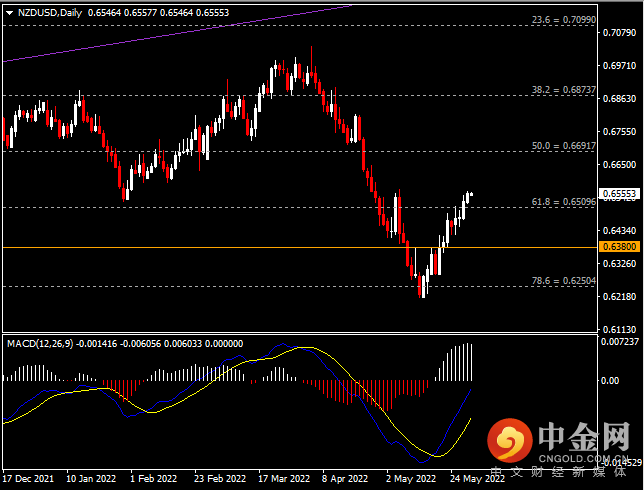Click the 78.6 = 0.62504 Fibonacci label
This screenshot has height=490, width=644.
(564, 281)
